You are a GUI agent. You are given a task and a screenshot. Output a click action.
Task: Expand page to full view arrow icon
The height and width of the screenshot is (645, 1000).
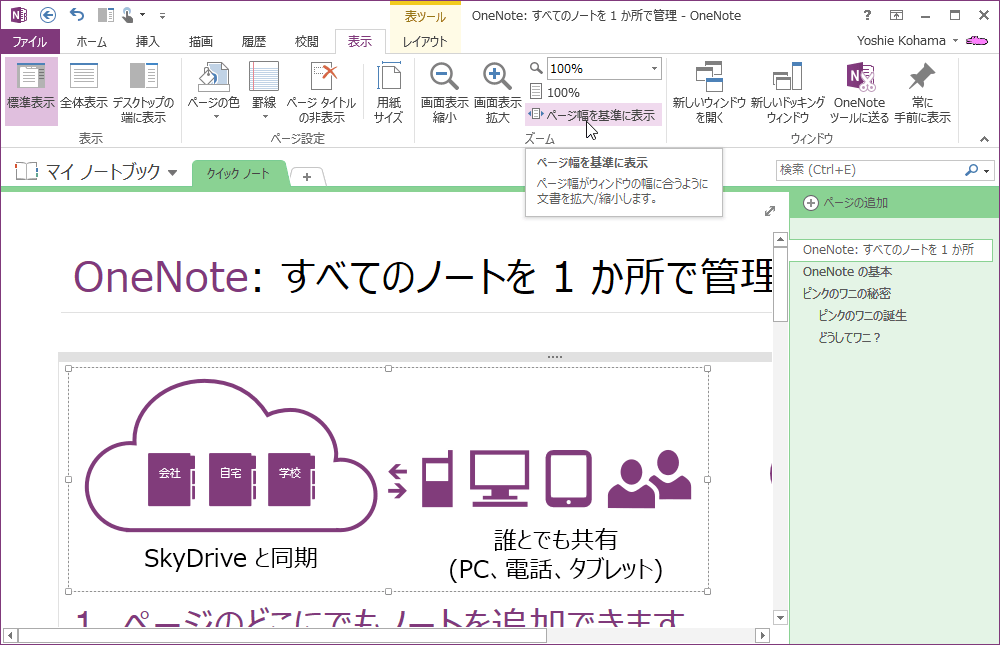pyautogui.click(x=770, y=211)
